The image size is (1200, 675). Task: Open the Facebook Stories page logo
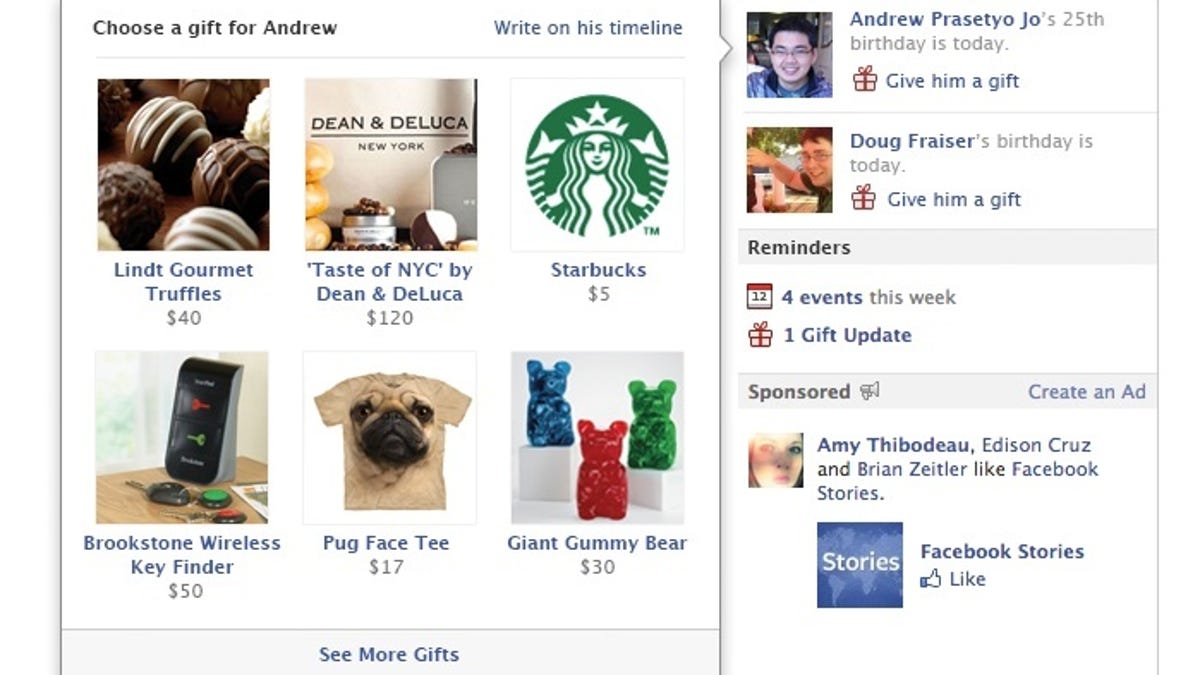pyautogui.click(x=860, y=565)
